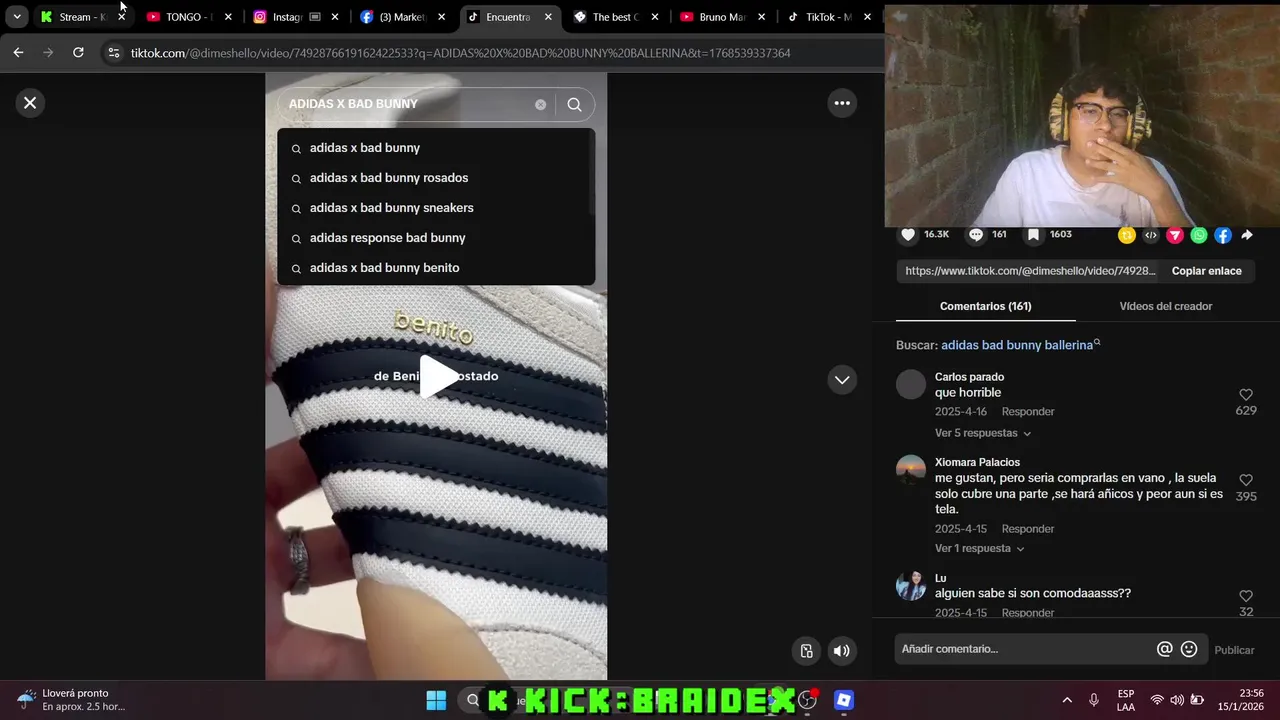The height and width of the screenshot is (720, 1280).
Task: Close the TONGO tab
Action: 228,17
